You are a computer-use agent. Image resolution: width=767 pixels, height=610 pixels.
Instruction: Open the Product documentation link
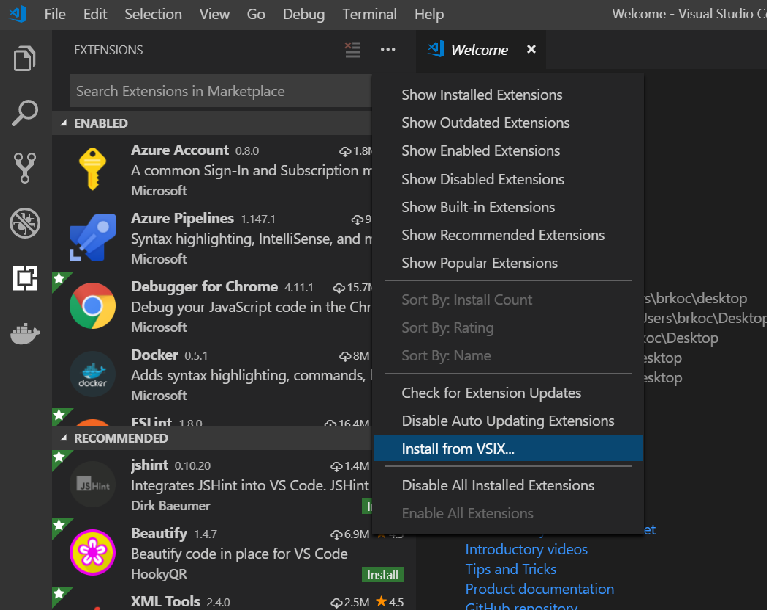(540, 589)
